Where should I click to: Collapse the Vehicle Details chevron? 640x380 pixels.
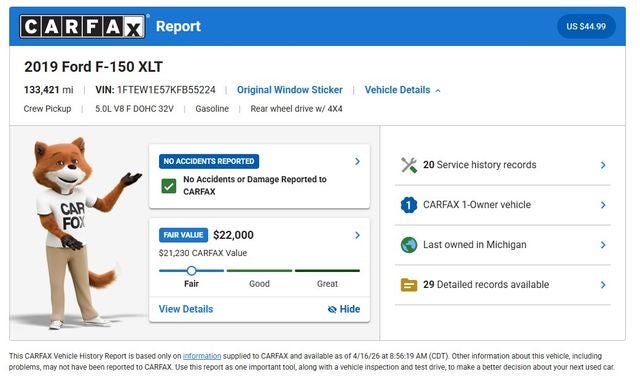[x=438, y=91]
